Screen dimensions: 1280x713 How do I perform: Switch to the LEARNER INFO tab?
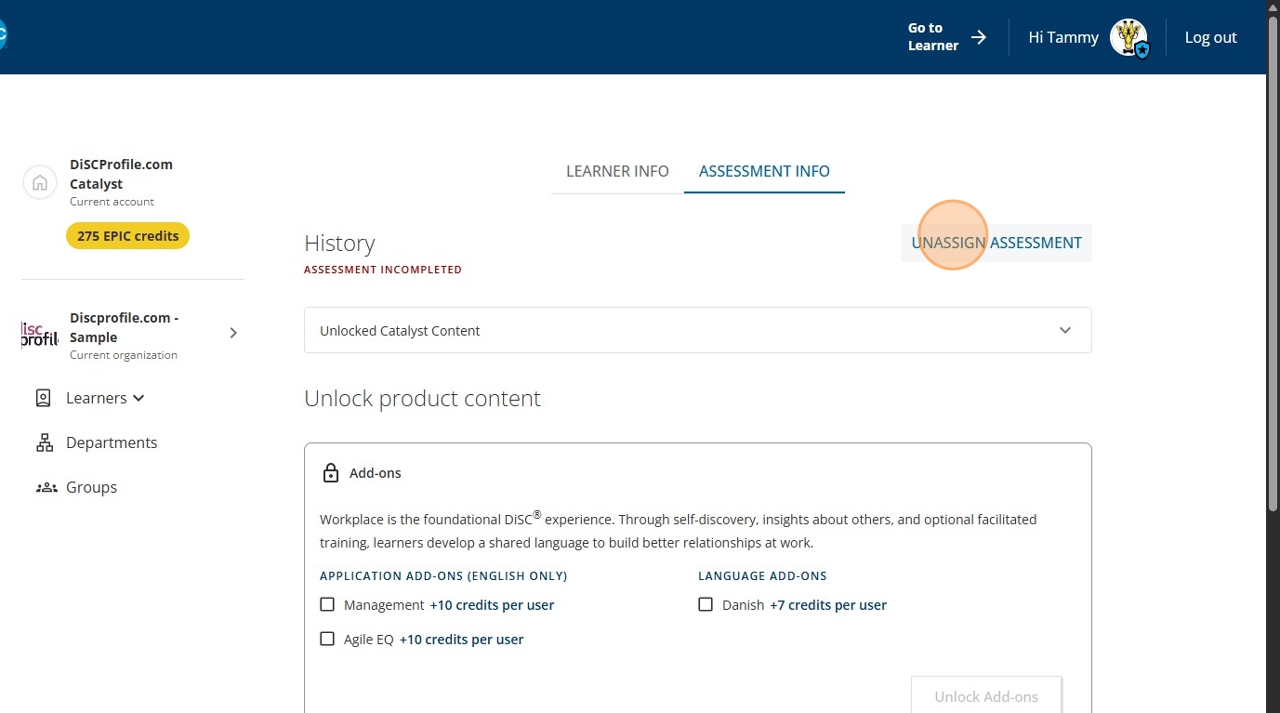click(x=617, y=171)
